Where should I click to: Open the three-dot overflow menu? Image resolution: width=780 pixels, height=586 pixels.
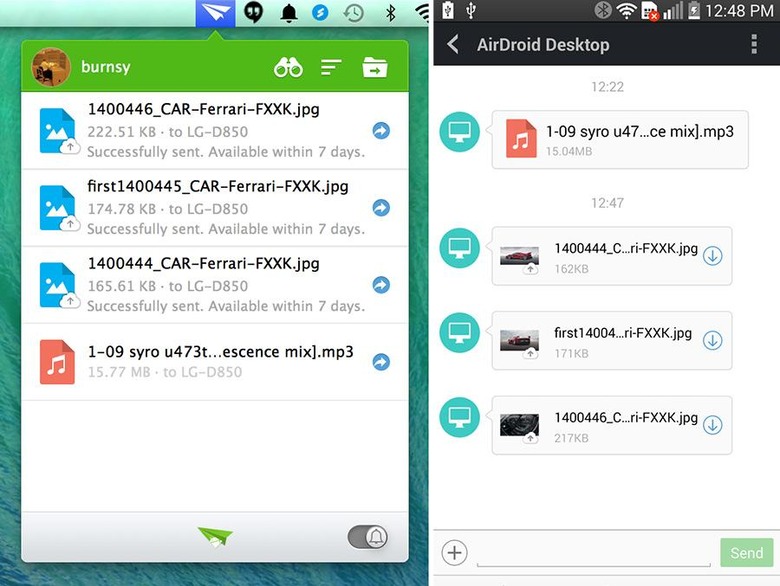tap(754, 44)
